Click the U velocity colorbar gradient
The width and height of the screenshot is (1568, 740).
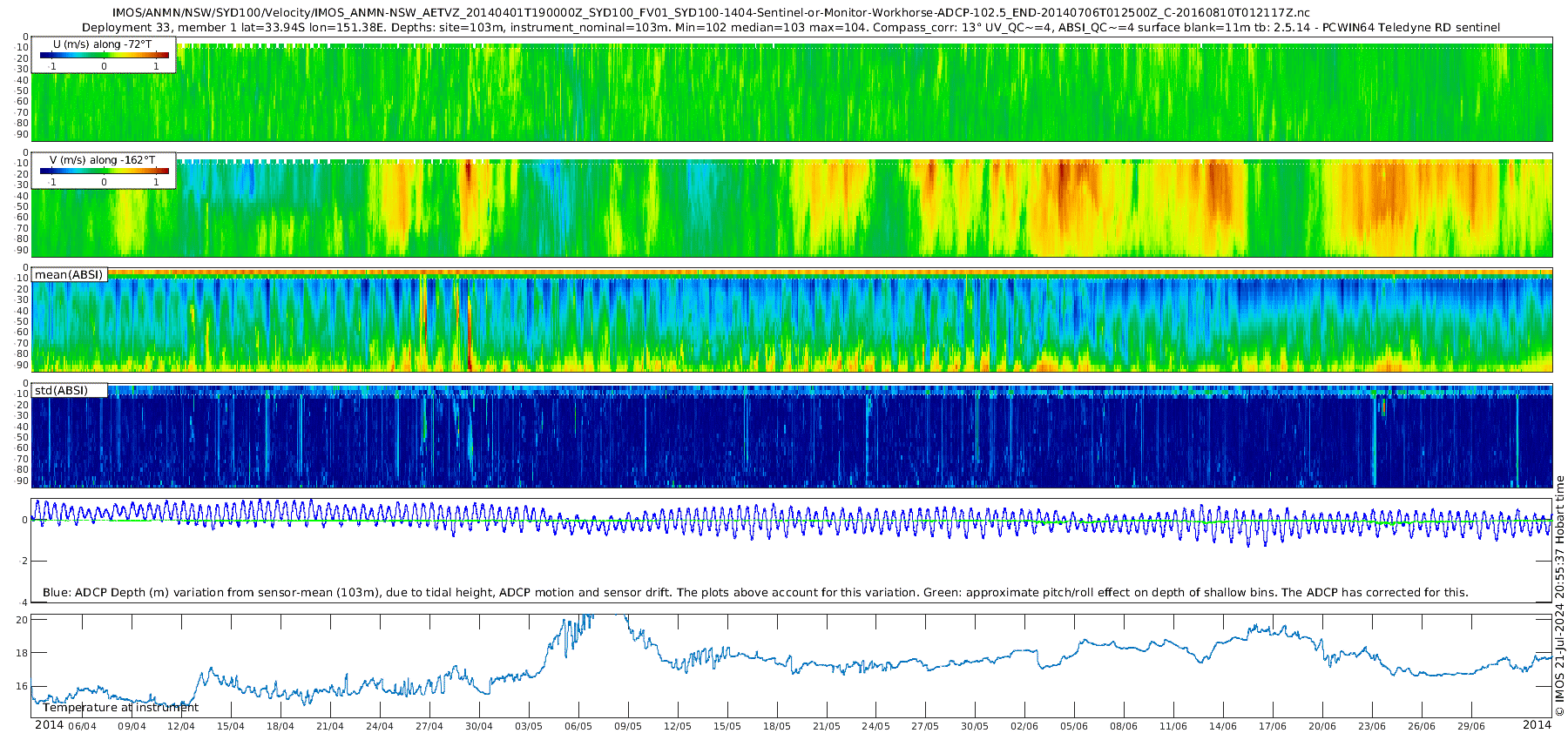pos(104,55)
